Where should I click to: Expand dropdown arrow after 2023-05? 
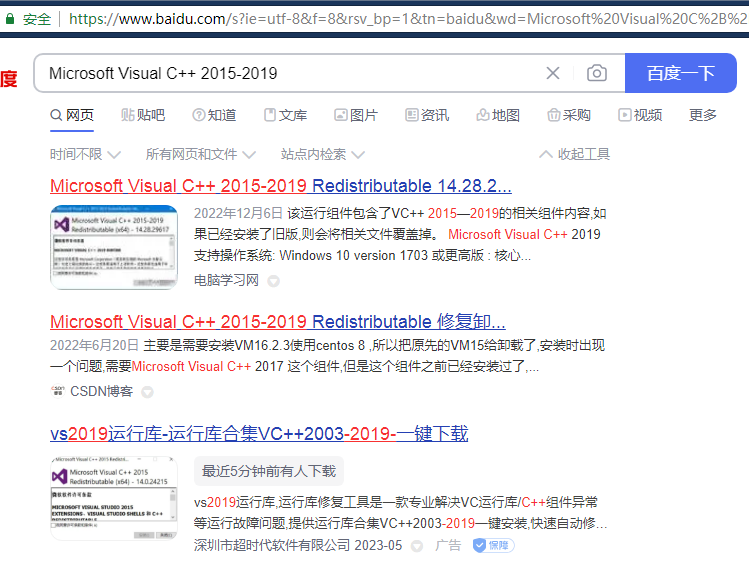tap(417, 546)
